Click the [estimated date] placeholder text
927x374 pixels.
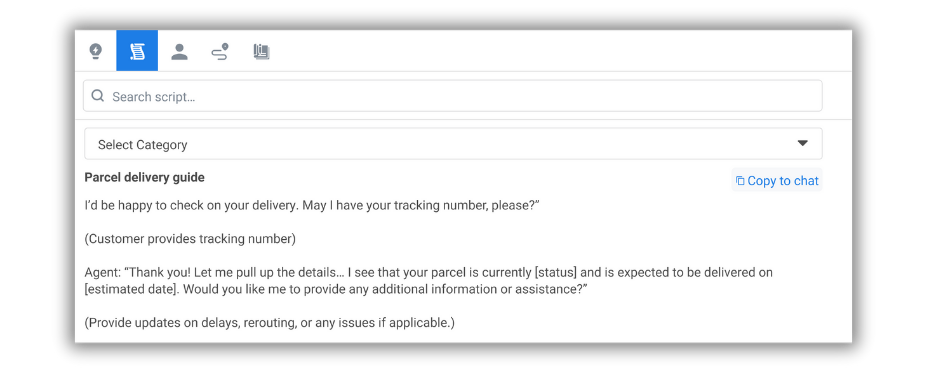coord(125,290)
